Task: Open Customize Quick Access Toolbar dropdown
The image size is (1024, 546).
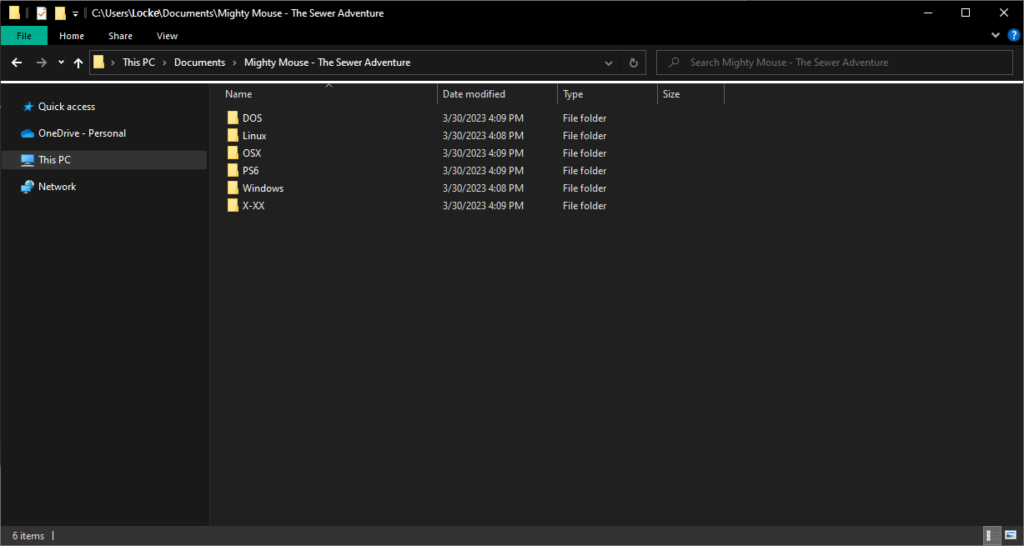Action: 75,13
